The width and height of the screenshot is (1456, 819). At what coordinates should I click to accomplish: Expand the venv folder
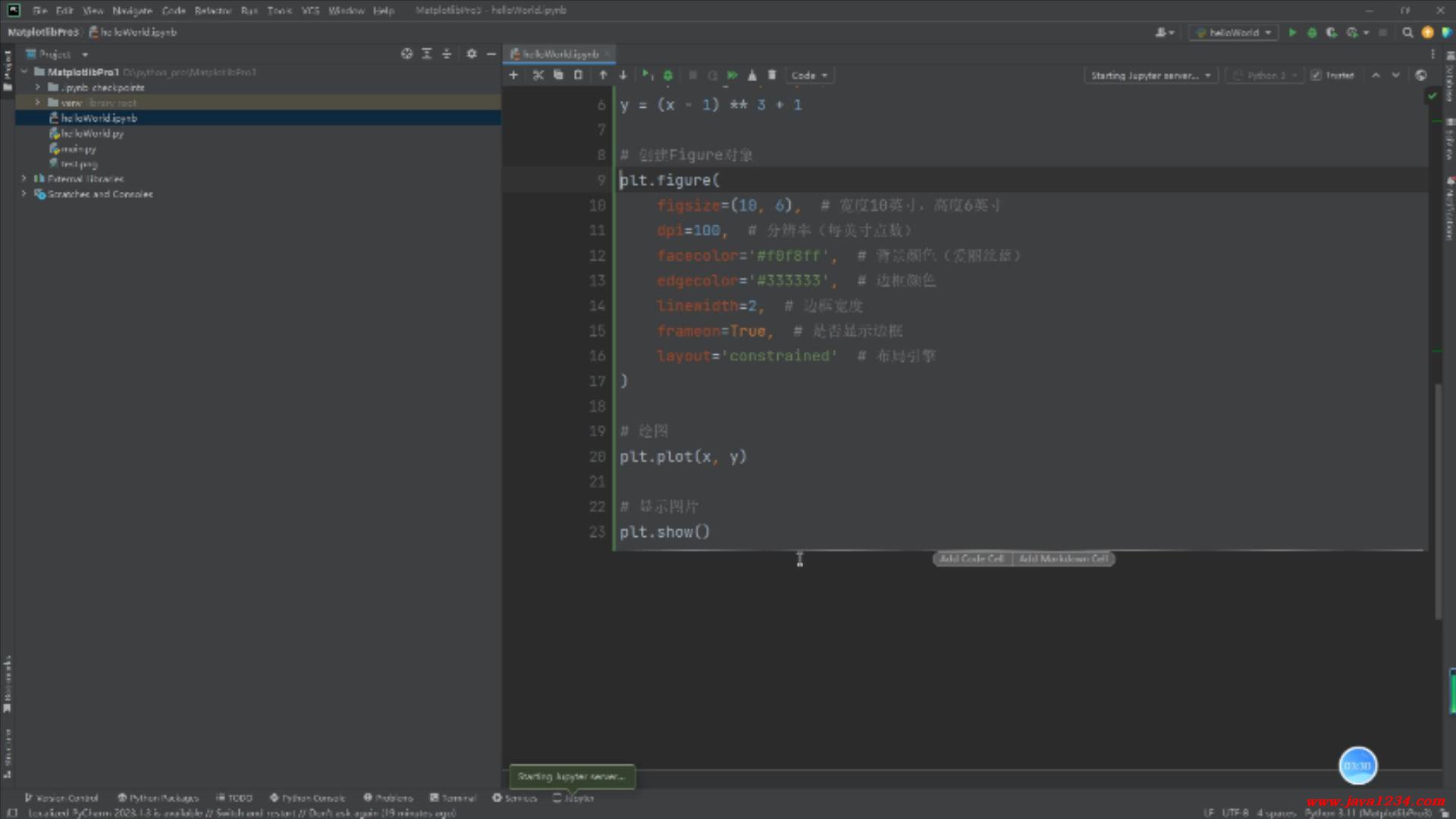tap(37, 102)
